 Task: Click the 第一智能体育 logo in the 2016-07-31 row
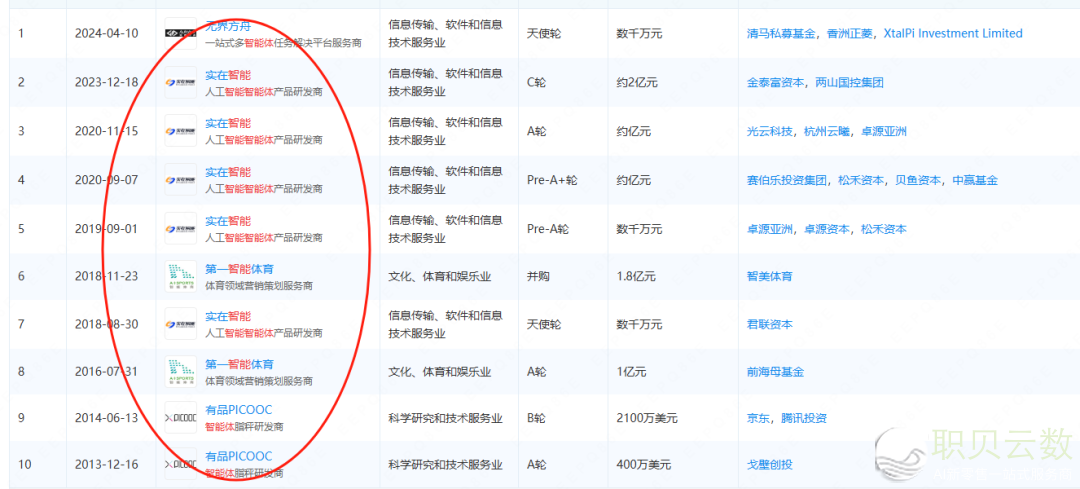[x=181, y=372]
